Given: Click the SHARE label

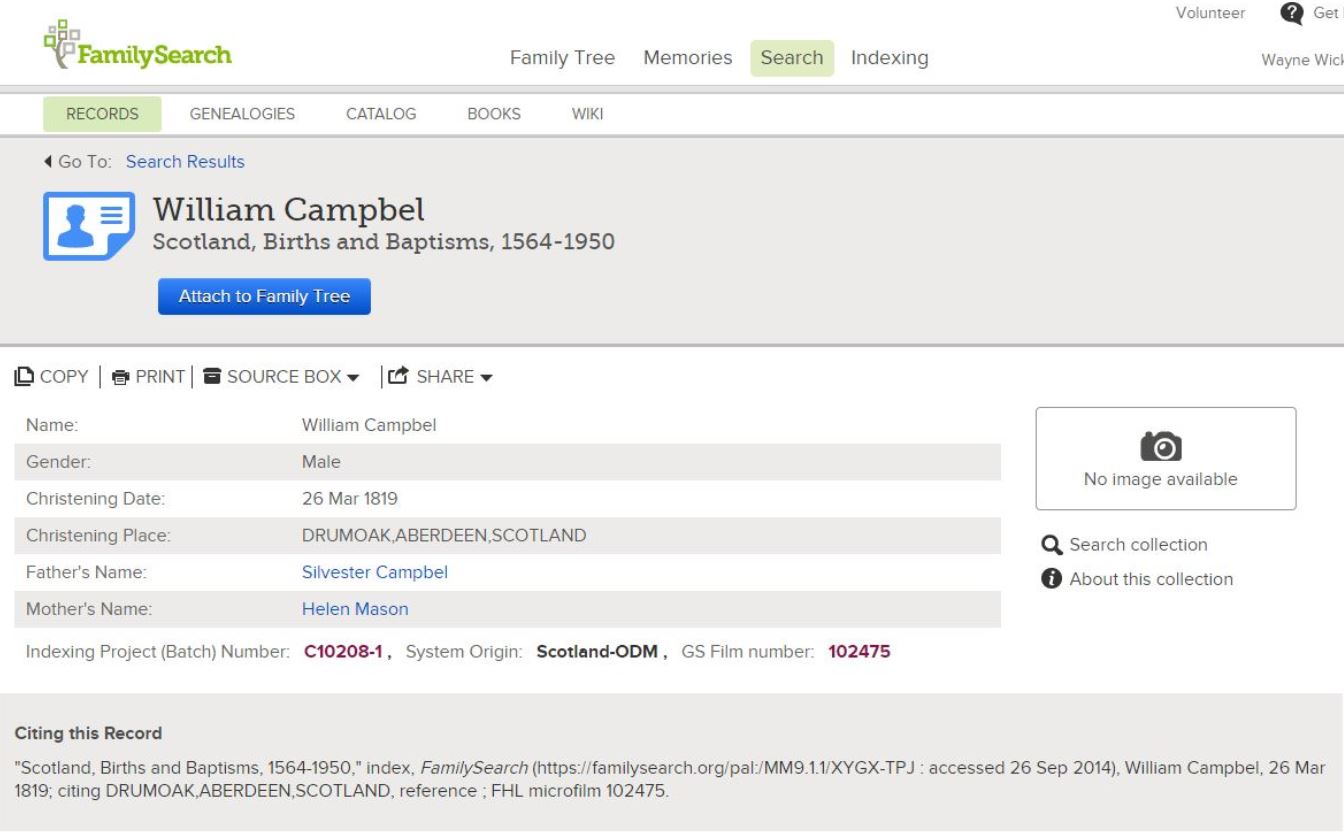Looking at the screenshot, I should point(445,377).
